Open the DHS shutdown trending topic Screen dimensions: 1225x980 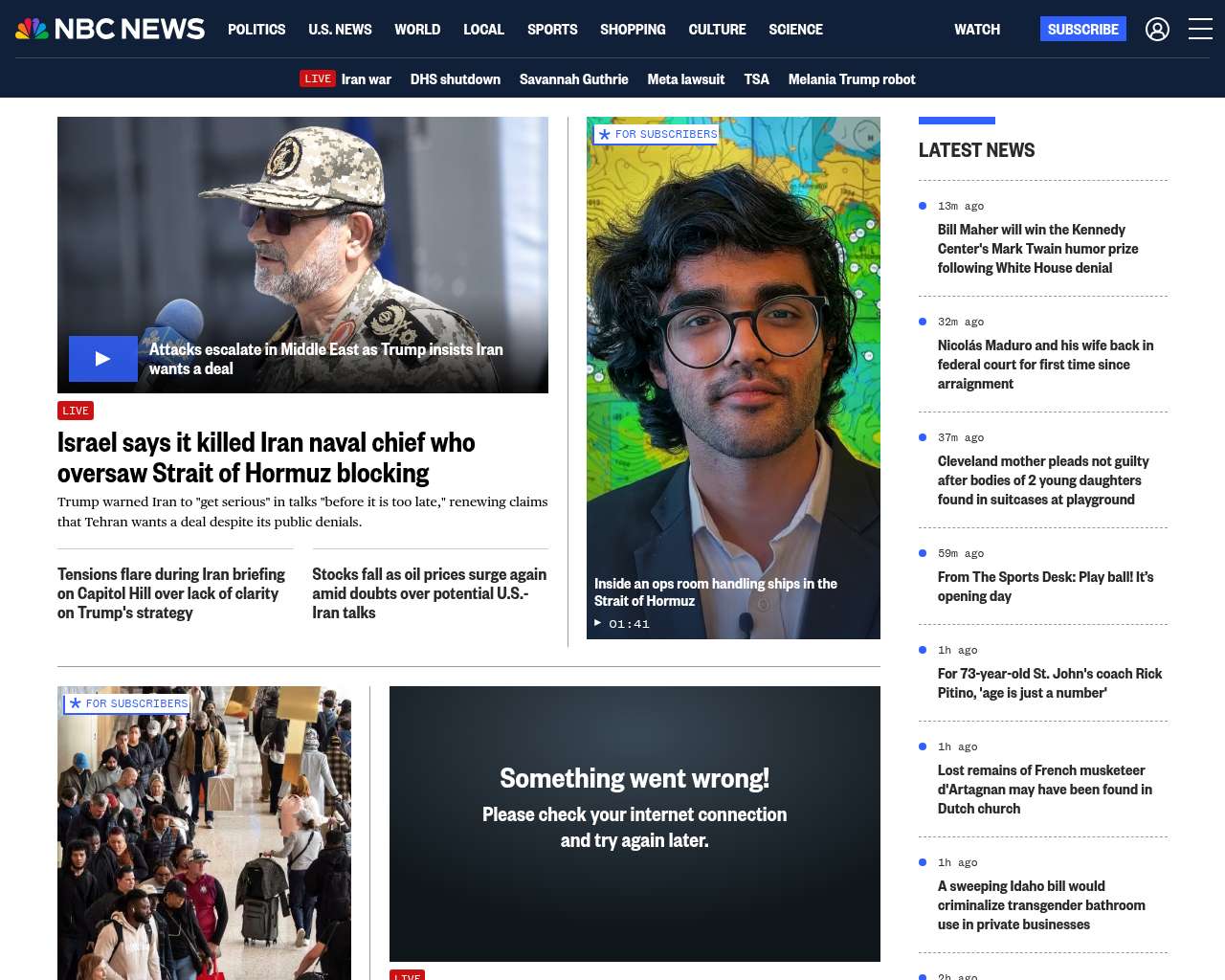point(455,79)
